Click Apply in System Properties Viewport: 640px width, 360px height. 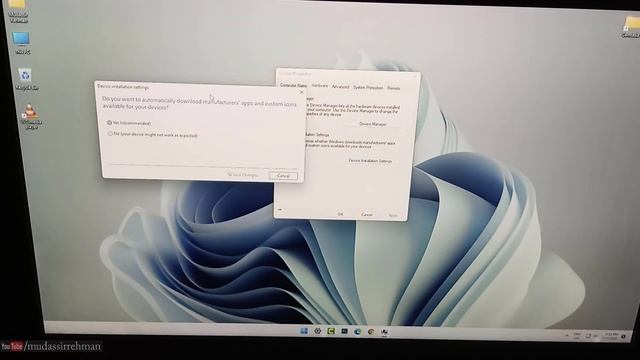(x=393, y=216)
